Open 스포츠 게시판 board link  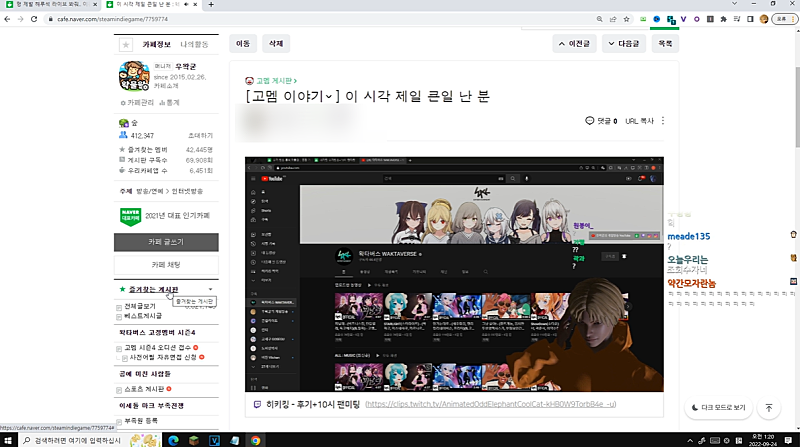click(x=144, y=389)
